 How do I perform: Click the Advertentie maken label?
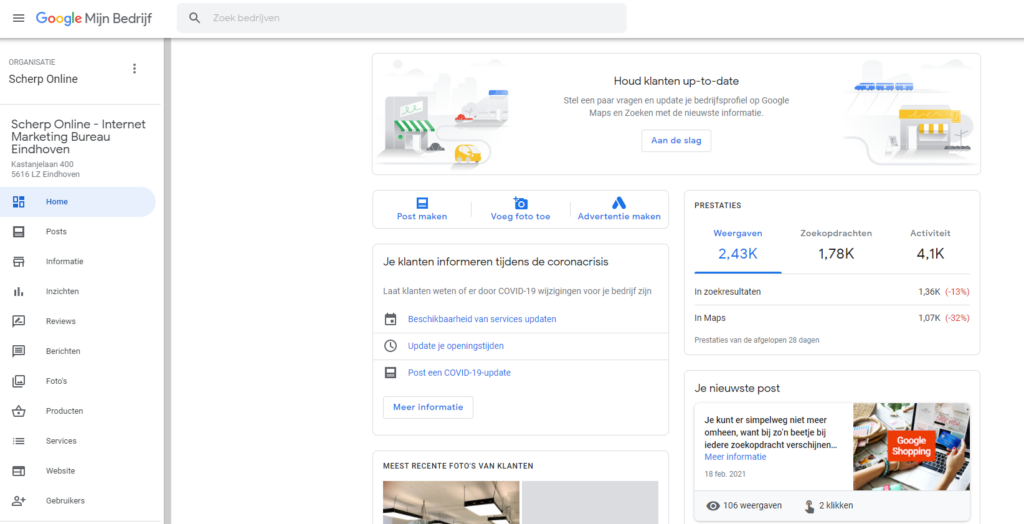(x=619, y=216)
